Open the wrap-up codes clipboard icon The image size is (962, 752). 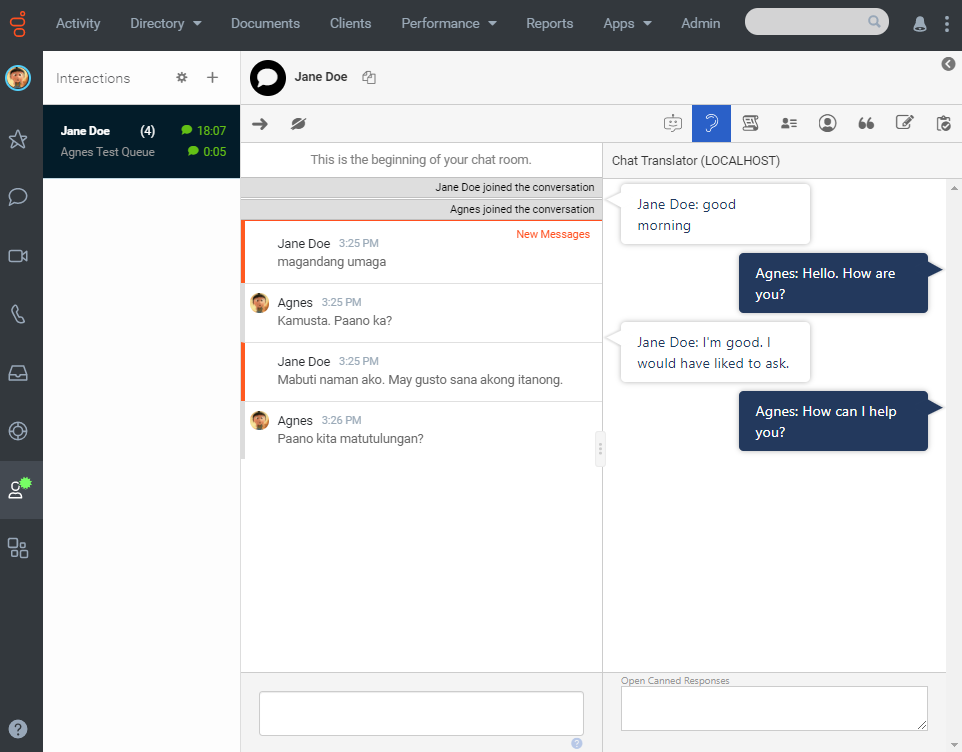click(943, 123)
